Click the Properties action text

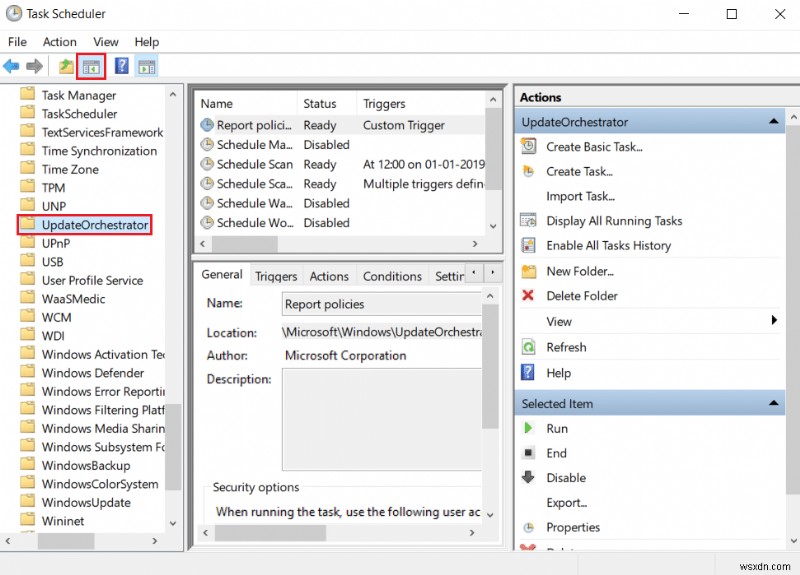573,527
